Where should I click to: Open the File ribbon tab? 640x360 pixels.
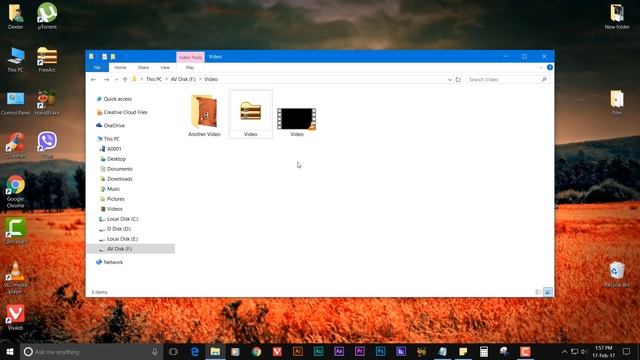(97, 67)
